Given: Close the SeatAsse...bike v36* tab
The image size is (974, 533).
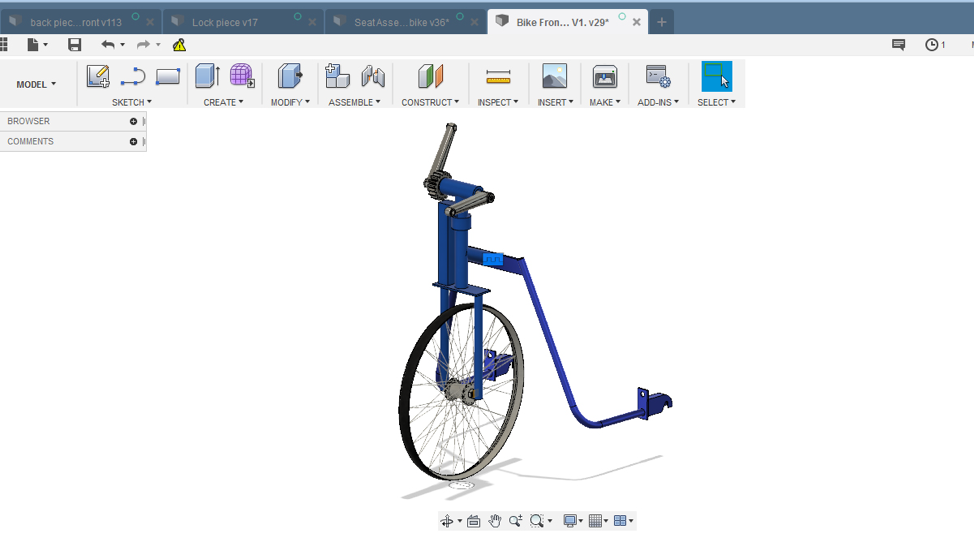Looking at the screenshot, I should tap(474, 22).
